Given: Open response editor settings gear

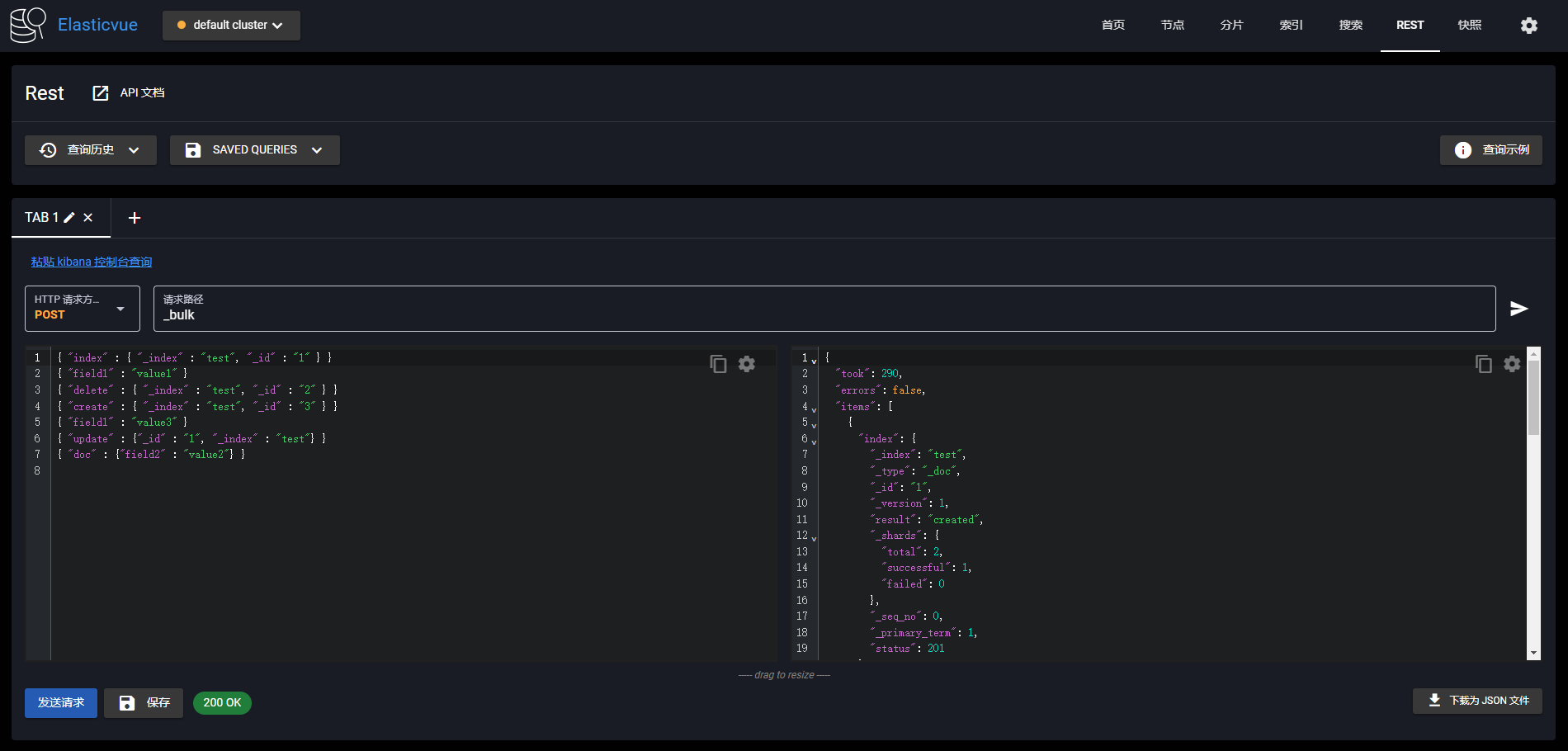Looking at the screenshot, I should pyautogui.click(x=1512, y=364).
